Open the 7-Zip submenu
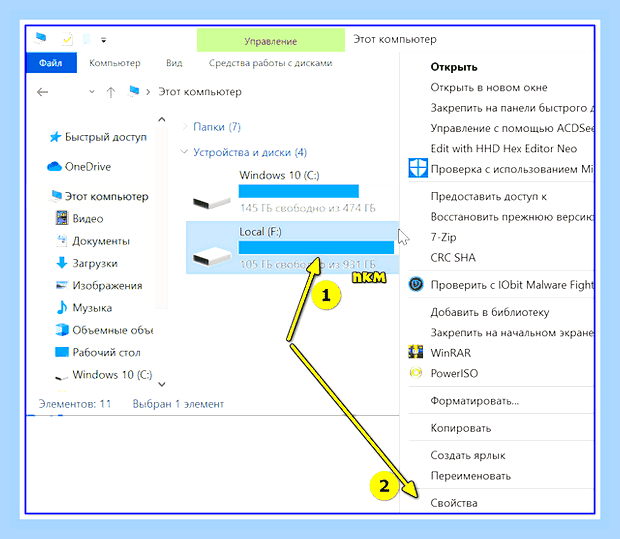 [443, 237]
